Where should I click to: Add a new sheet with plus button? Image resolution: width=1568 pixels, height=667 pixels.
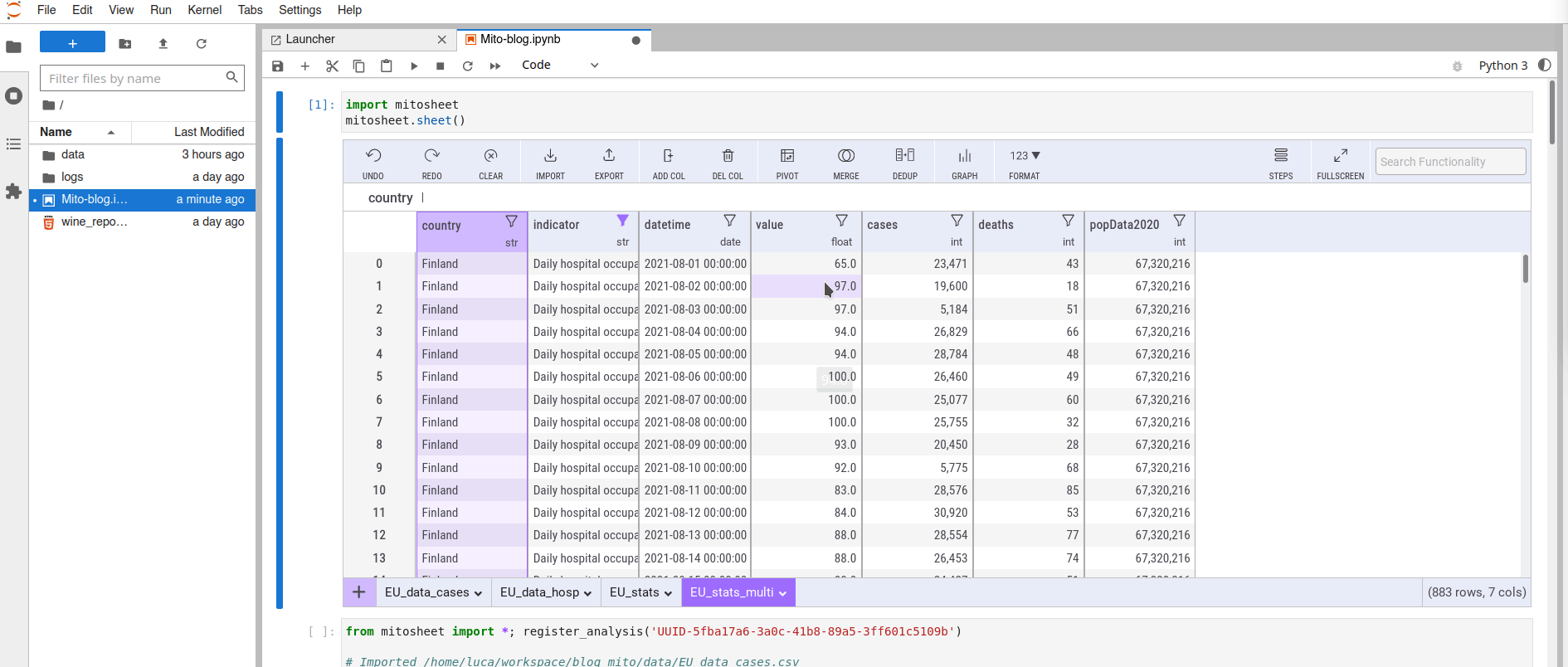click(x=359, y=592)
